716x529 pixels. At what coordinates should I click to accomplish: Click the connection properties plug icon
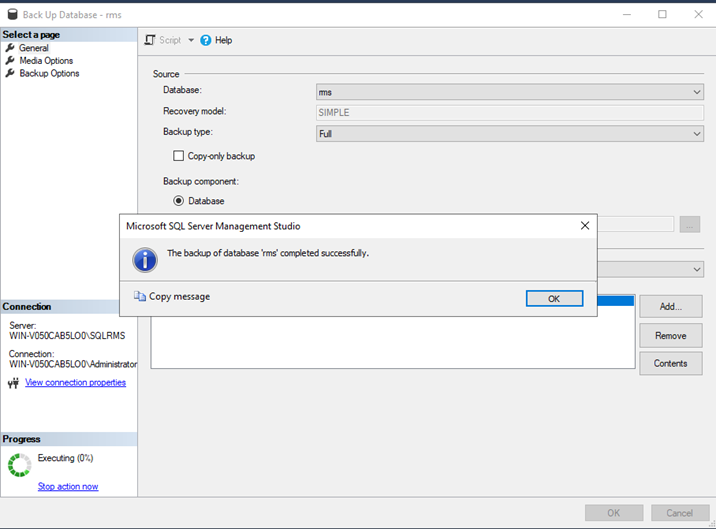click(x=13, y=383)
